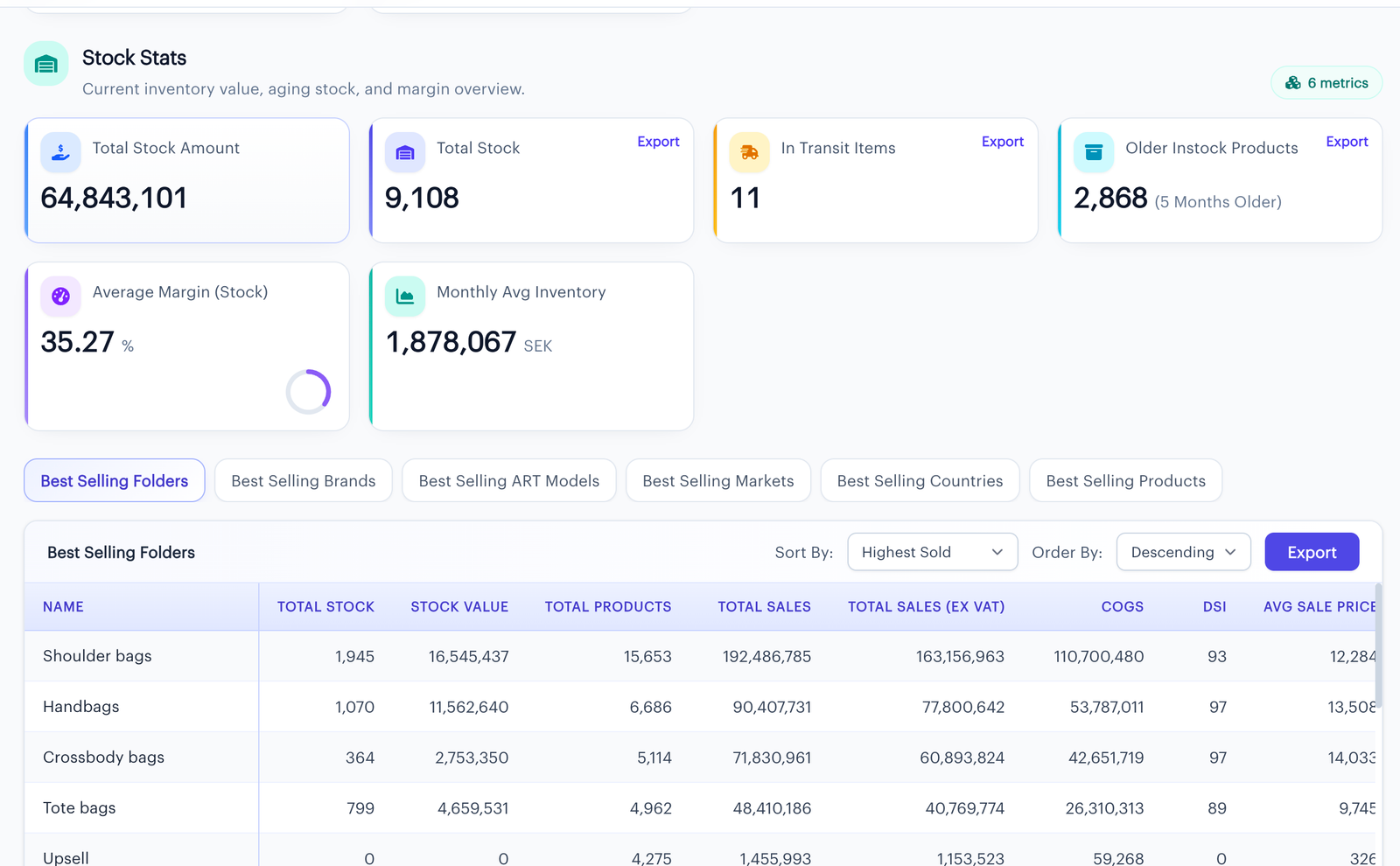Click the TOTAL STOCK column header

click(x=325, y=607)
